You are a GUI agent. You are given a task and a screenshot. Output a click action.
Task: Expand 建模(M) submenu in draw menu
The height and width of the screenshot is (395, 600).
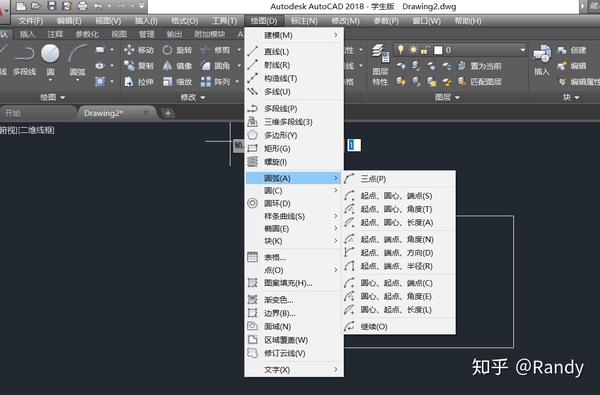293,35
